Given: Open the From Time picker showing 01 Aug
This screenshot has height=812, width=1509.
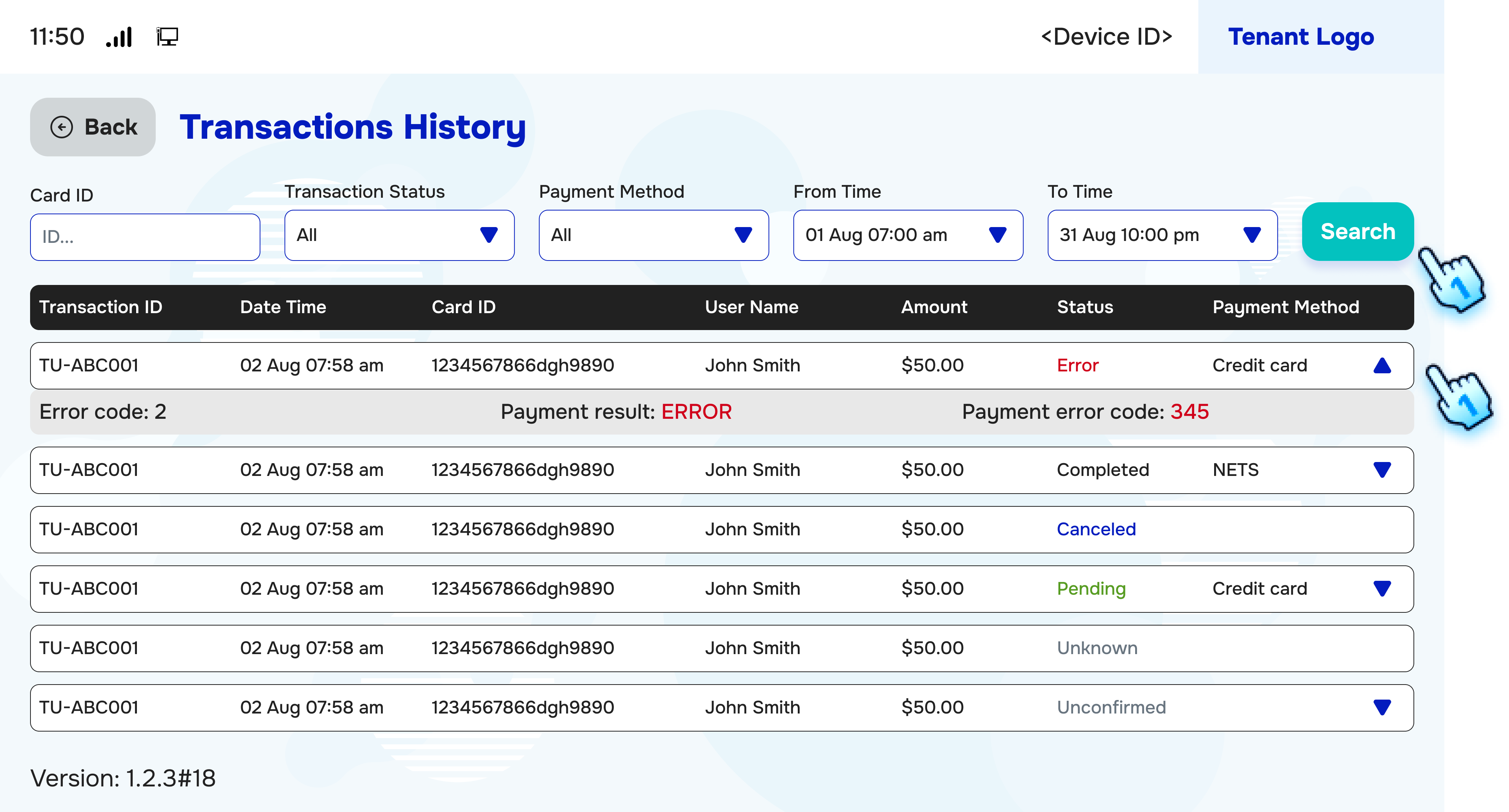Looking at the screenshot, I should click(907, 235).
